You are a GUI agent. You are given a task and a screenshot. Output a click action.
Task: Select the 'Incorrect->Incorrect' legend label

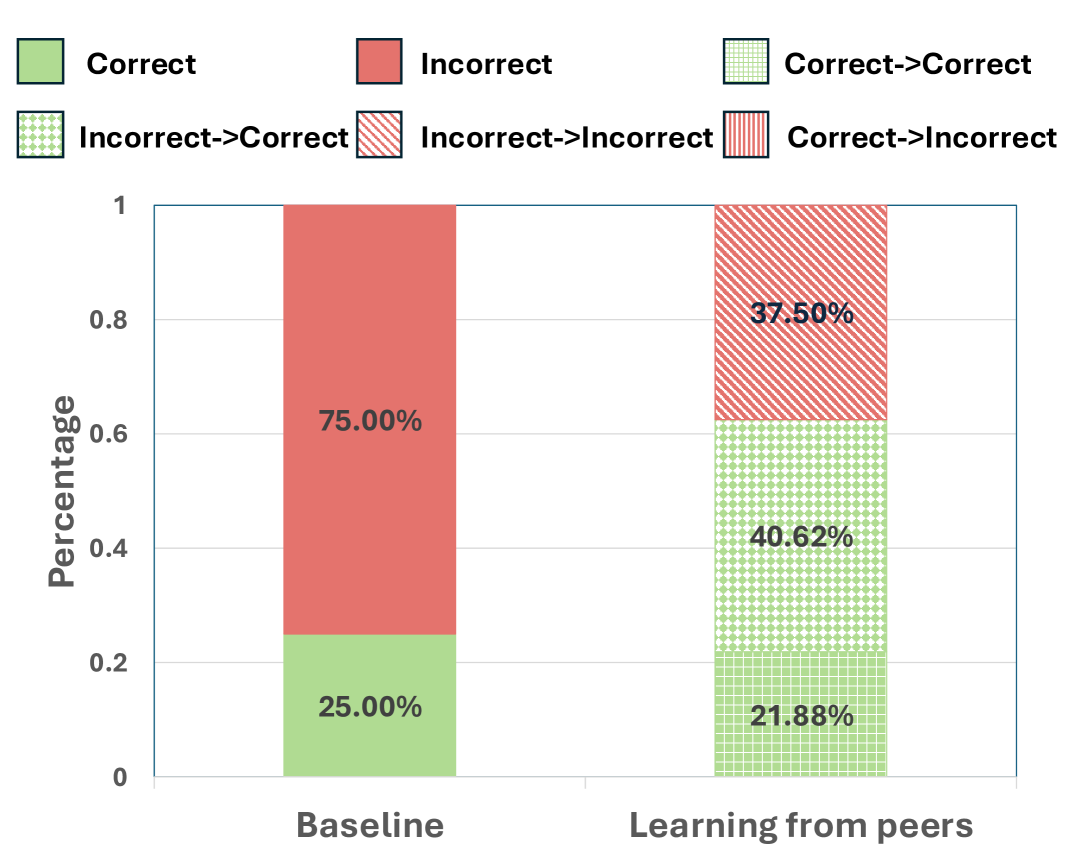tap(567, 136)
